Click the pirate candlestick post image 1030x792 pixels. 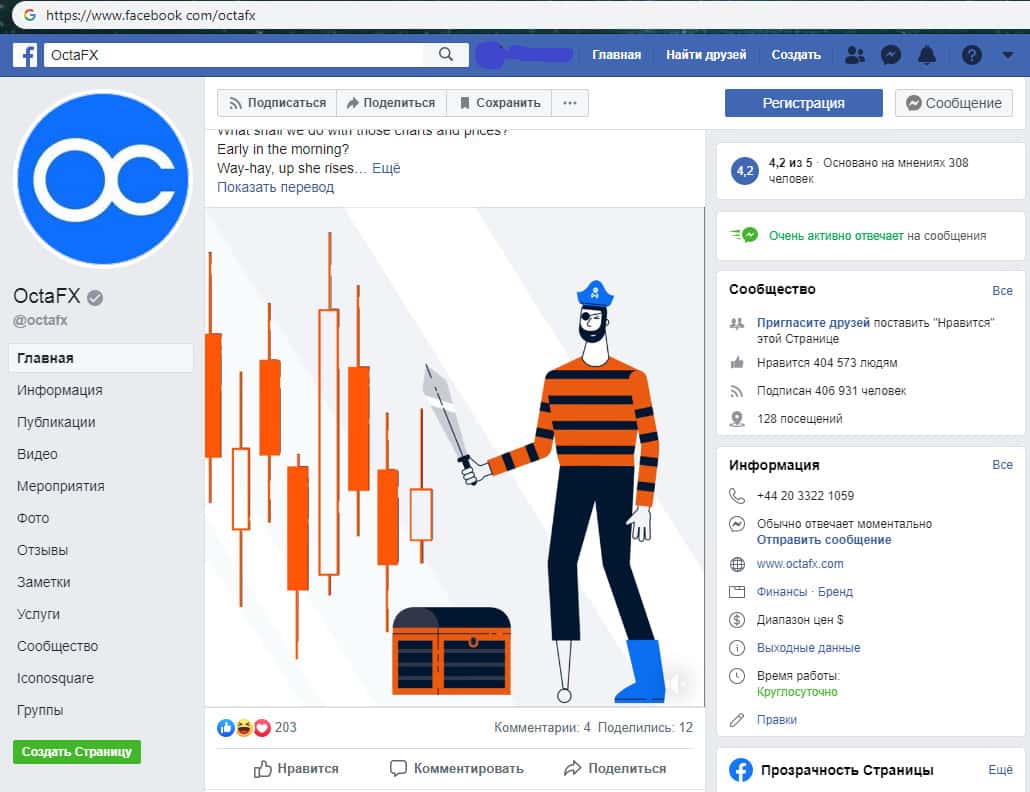click(455, 457)
